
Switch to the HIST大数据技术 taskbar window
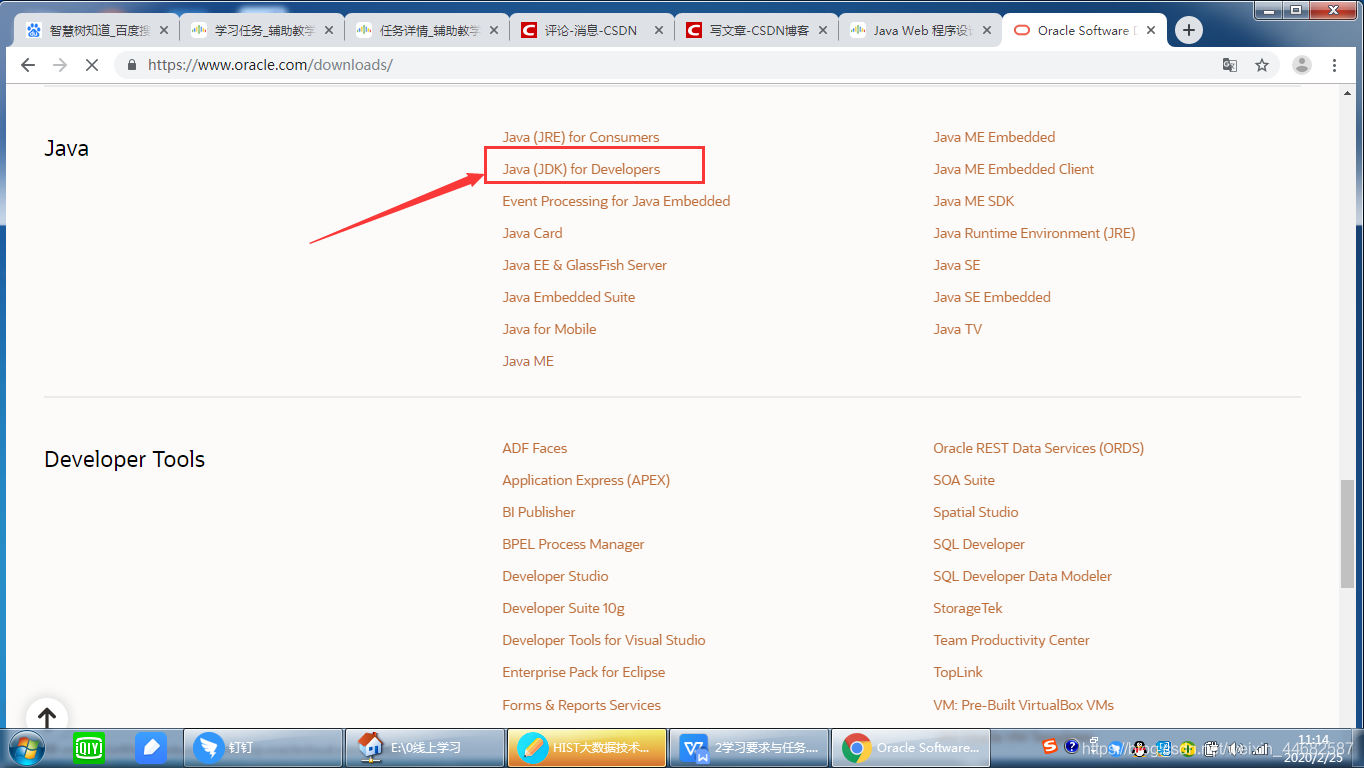pos(587,747)
